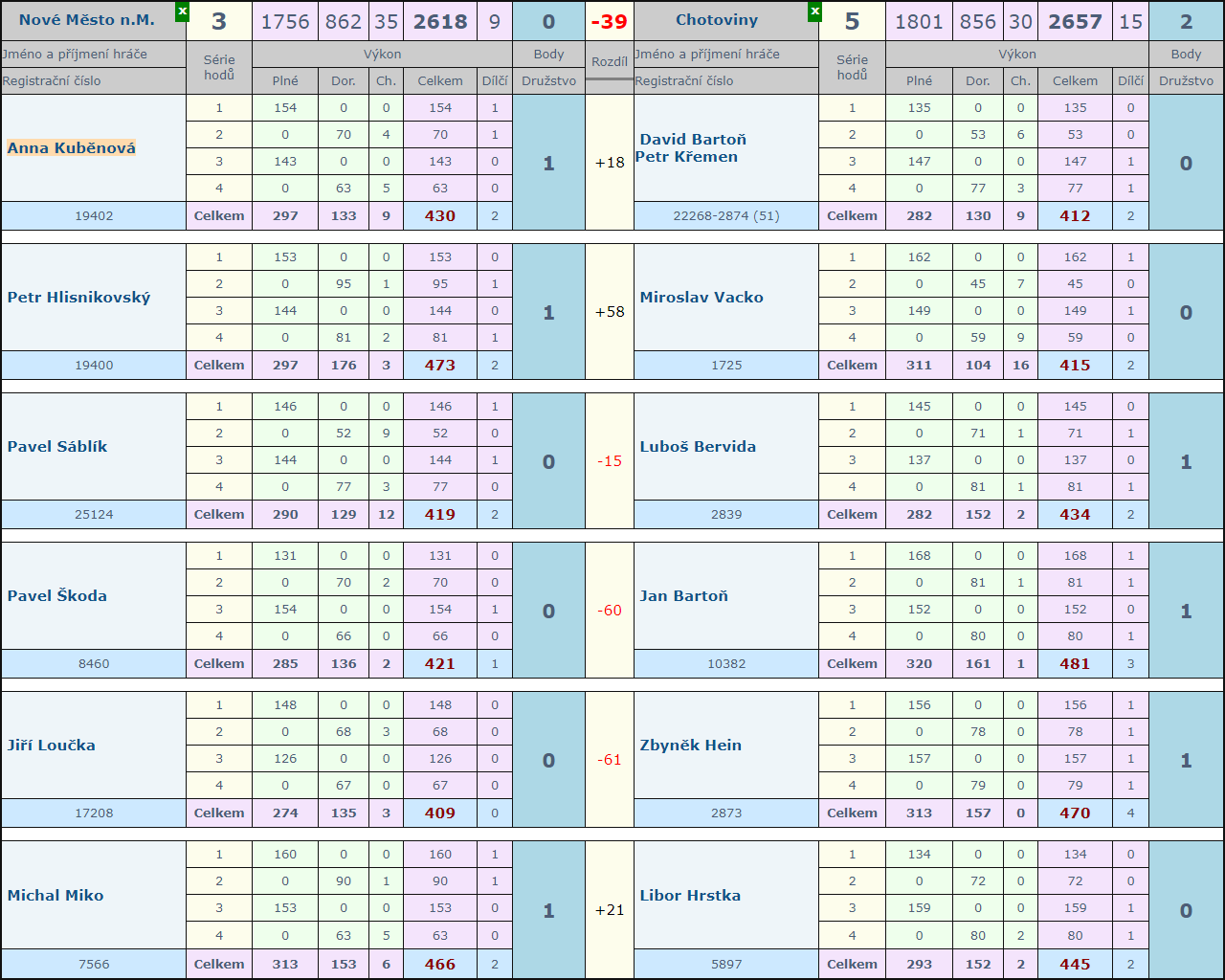Viewport: 1225px width, 980px height.
Task: Open player Libor Hrstka
Action: 690,896
